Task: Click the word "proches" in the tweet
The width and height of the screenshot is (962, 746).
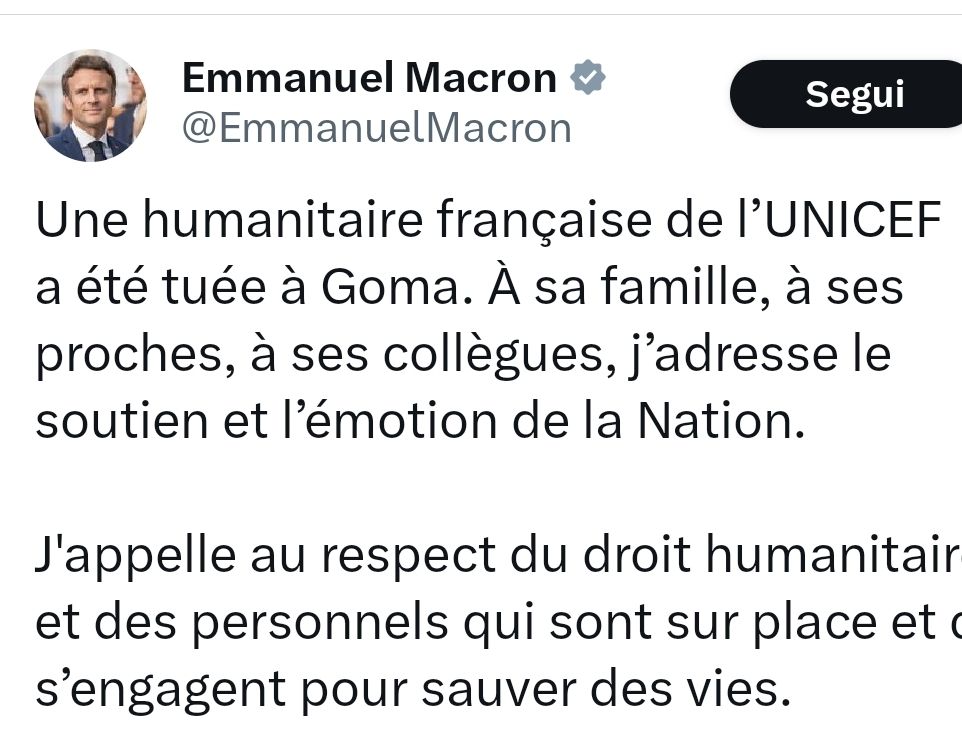Action: tap(120, 356)
